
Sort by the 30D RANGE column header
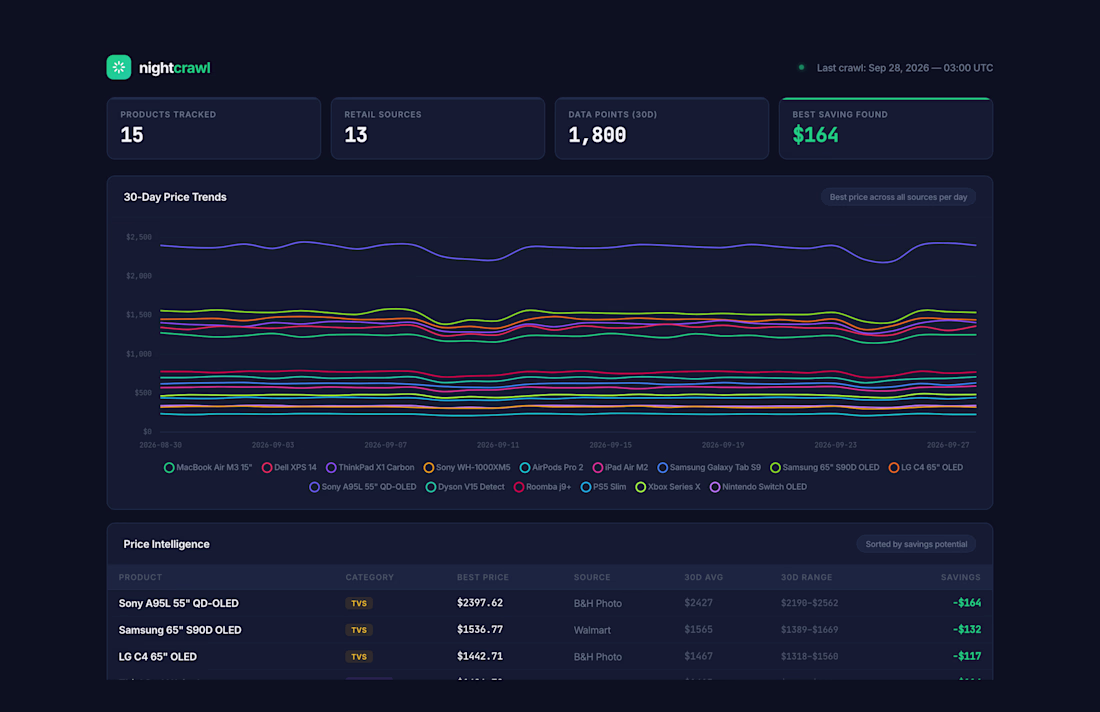(807, 577)
